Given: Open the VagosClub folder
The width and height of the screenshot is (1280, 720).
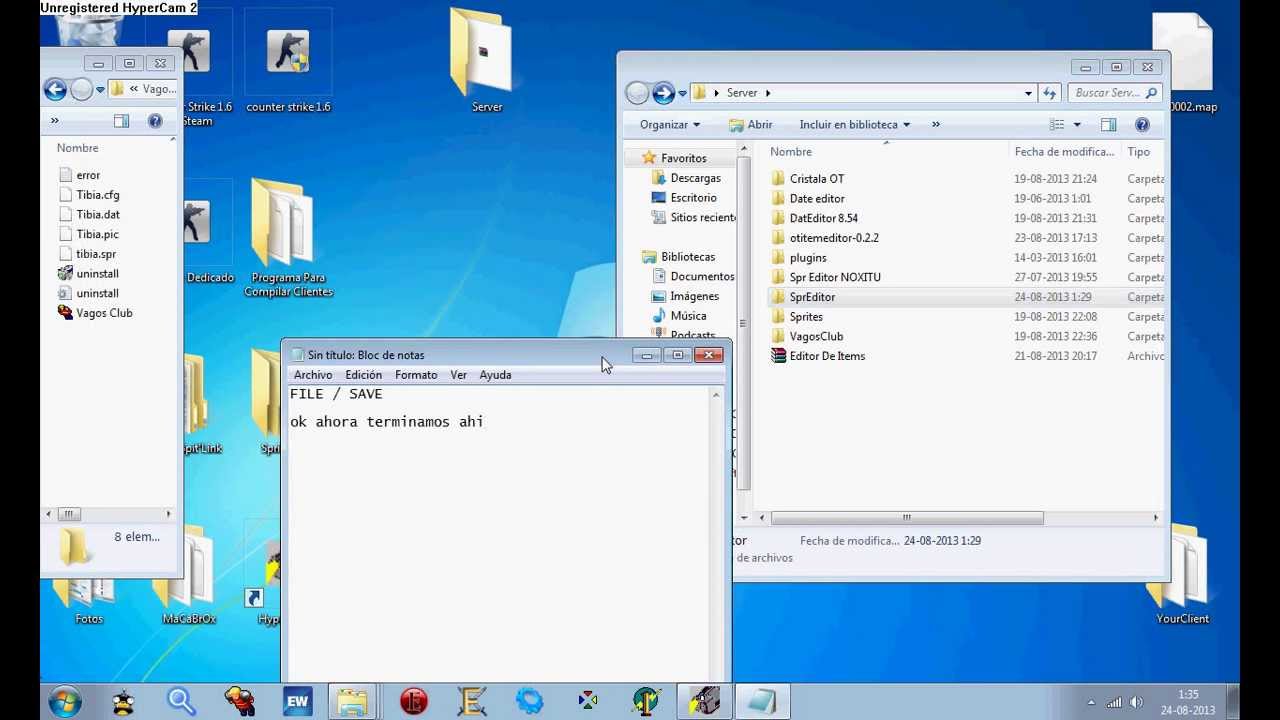Looking at the screenshot, I should click(816, 336).
